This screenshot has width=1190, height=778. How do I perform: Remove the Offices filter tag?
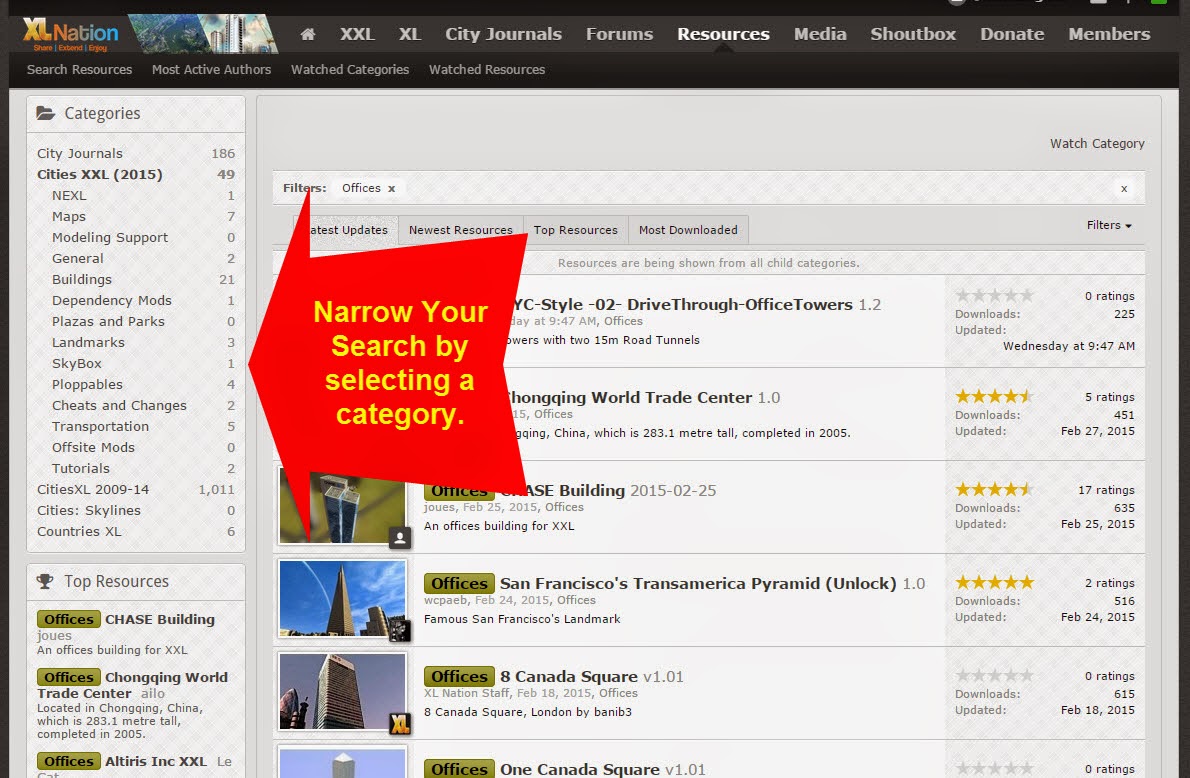coord(390,188)
